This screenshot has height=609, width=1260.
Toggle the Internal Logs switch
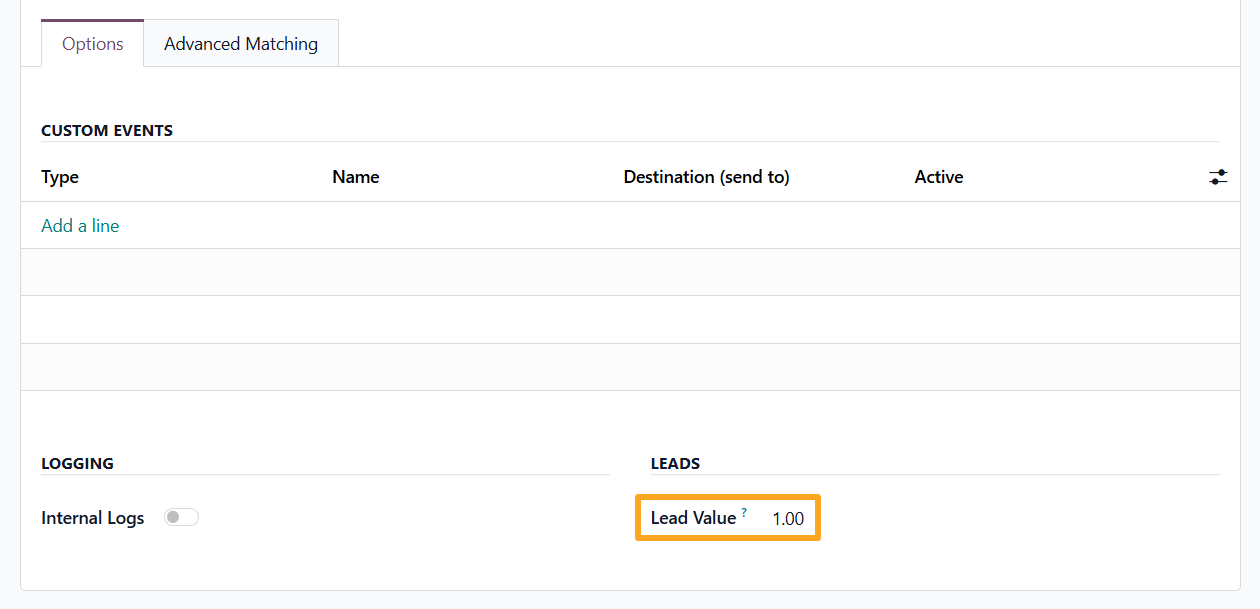pyautogui.click(x=182, y=517)
